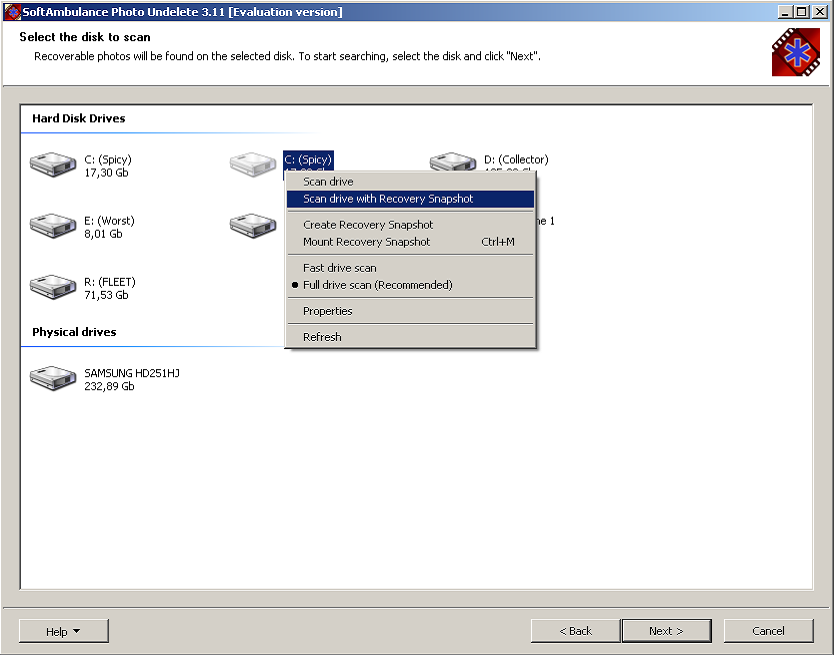The width and height of the screenshot is (838, 655).
Task: Switch to Fast drive scan mode
Action: pyautogui.click(x=410, y=268)
